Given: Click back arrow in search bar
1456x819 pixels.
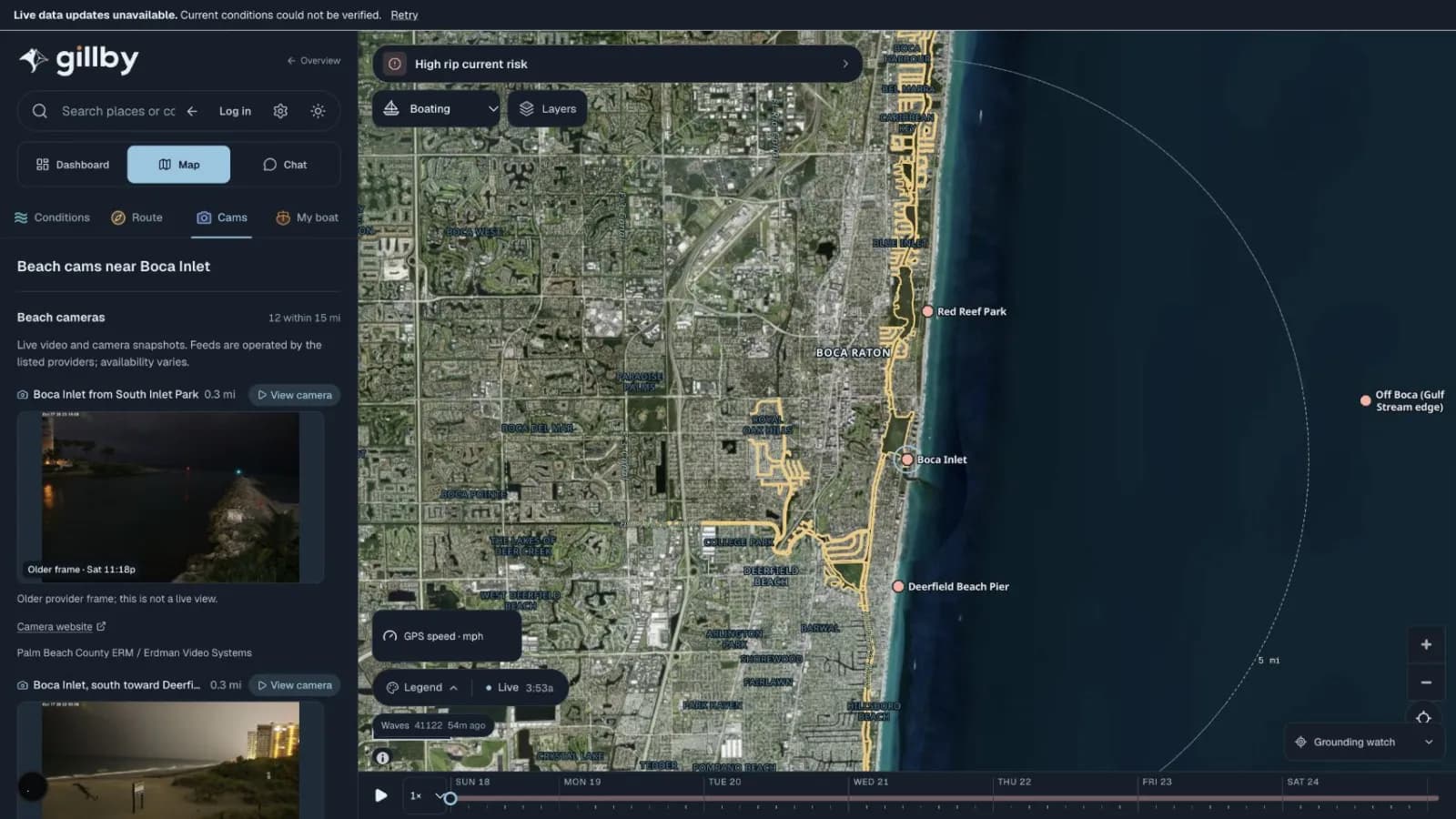Looking at the screenshot, I should (192, 111).
